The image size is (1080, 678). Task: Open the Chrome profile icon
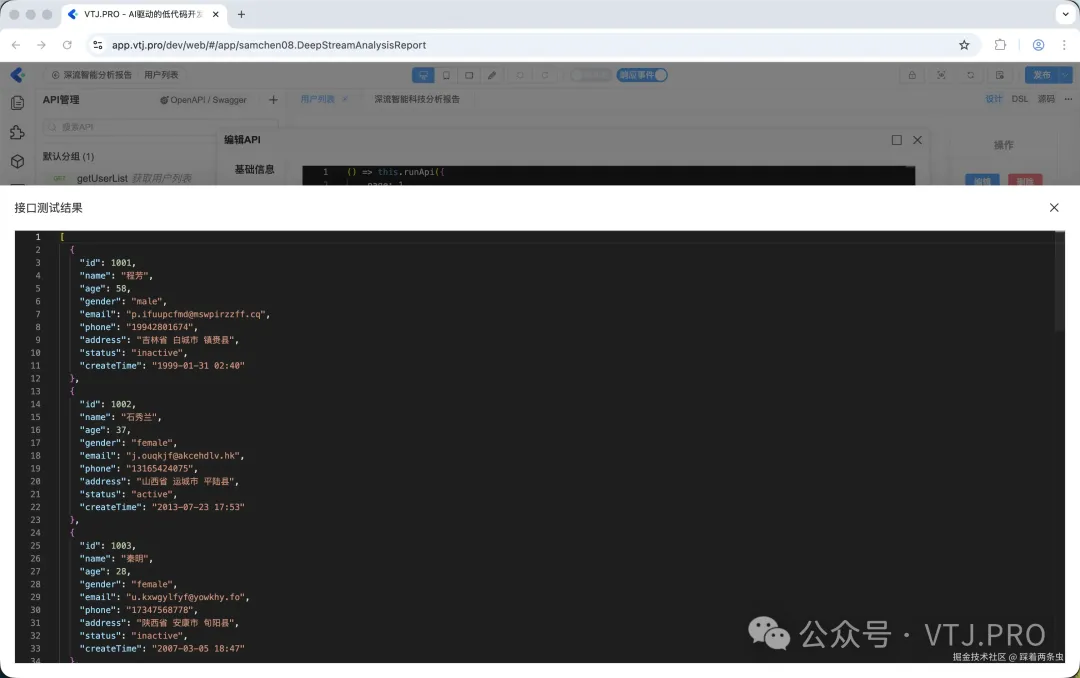(x=1038, y=45)
